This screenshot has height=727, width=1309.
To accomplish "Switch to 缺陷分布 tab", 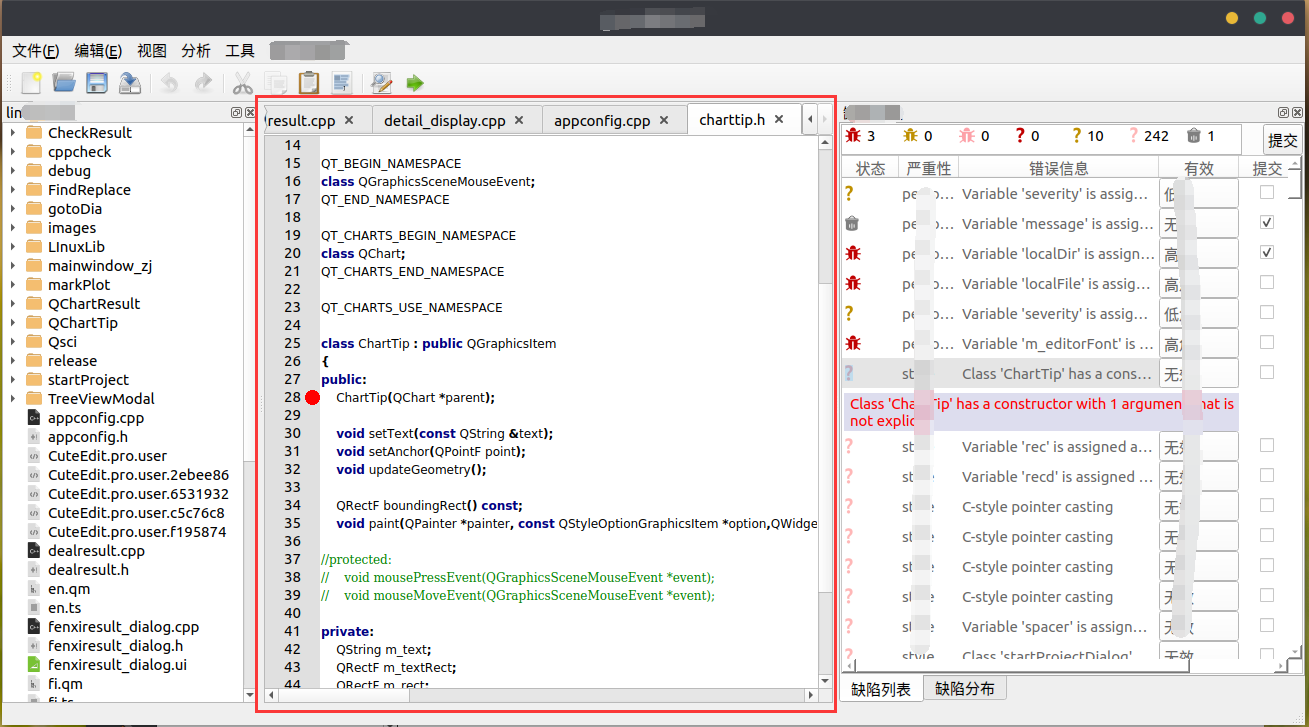I will coord(965,689).
